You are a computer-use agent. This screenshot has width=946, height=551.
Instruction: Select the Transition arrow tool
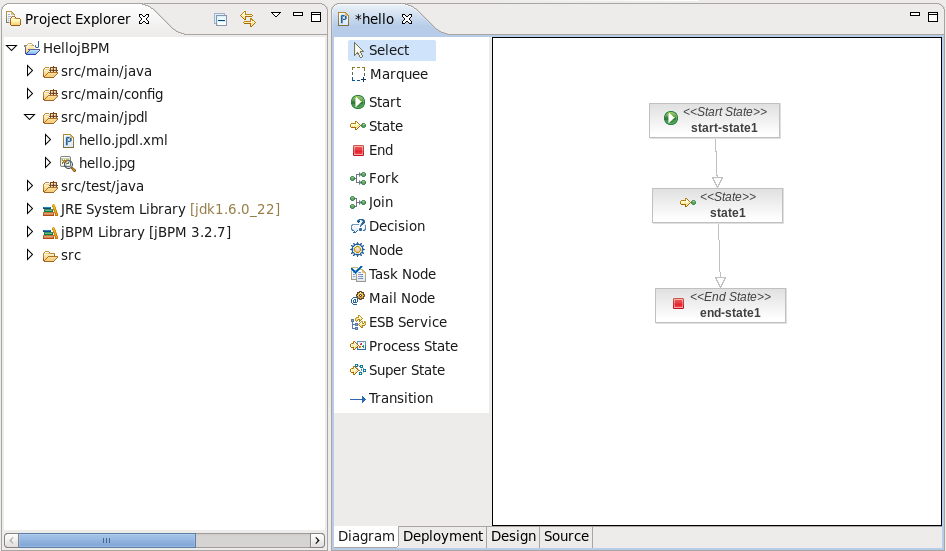392,398
